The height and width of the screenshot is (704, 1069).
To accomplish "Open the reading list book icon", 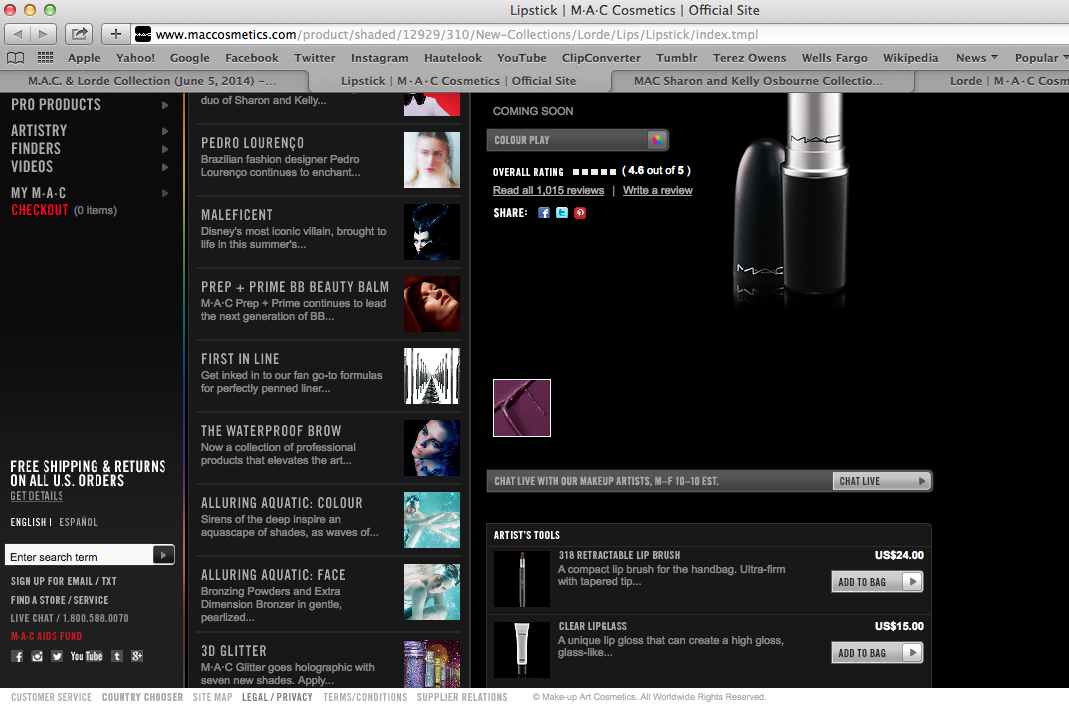I will (x=15, y=58).
